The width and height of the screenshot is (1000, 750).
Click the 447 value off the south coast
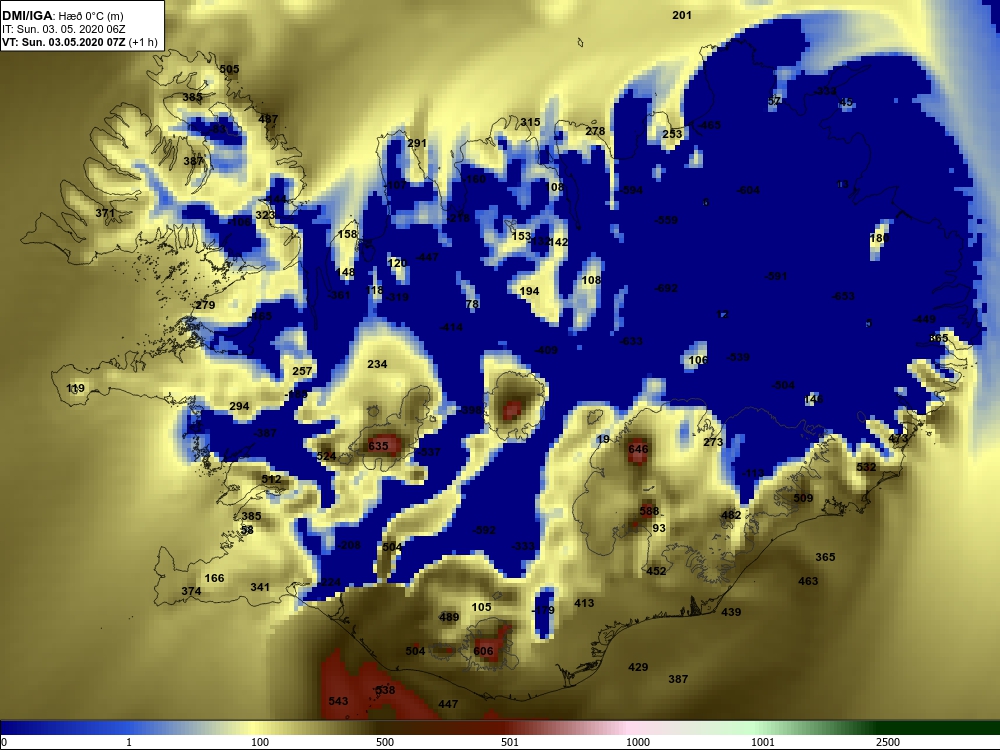448,704
